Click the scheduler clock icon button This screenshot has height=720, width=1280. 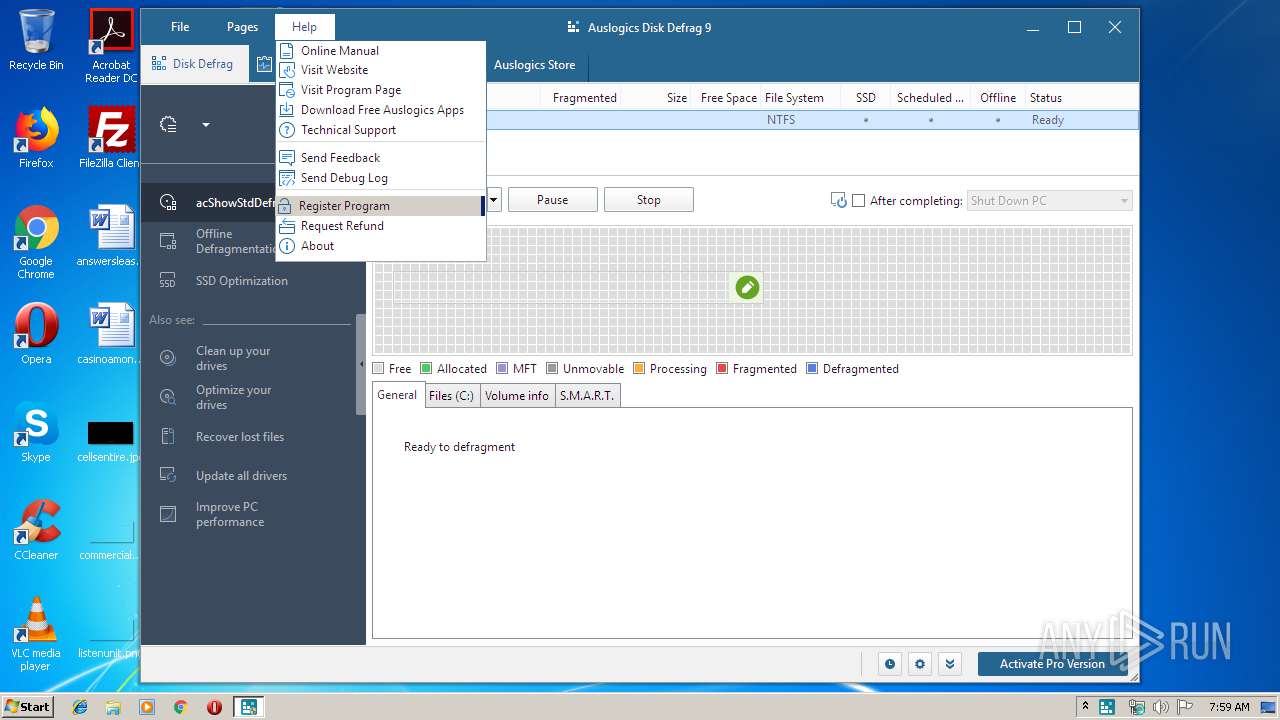pyautogui.click(x=890, y=664)
